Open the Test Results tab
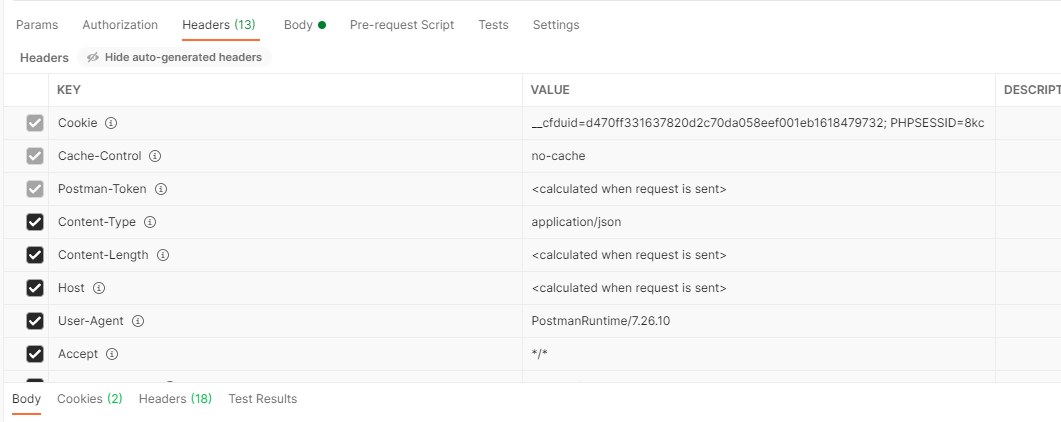1061x422 pixels. tap(263, 399)
